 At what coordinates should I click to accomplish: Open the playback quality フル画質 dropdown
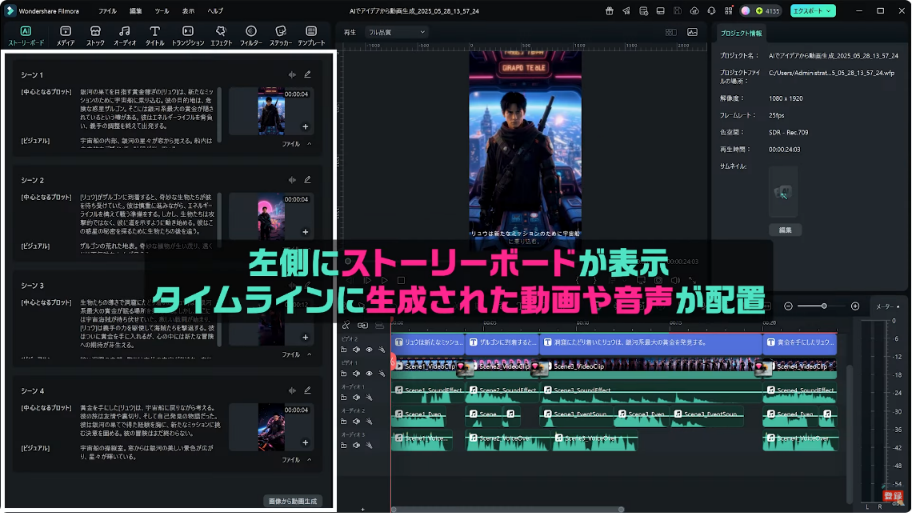(397, 33)
